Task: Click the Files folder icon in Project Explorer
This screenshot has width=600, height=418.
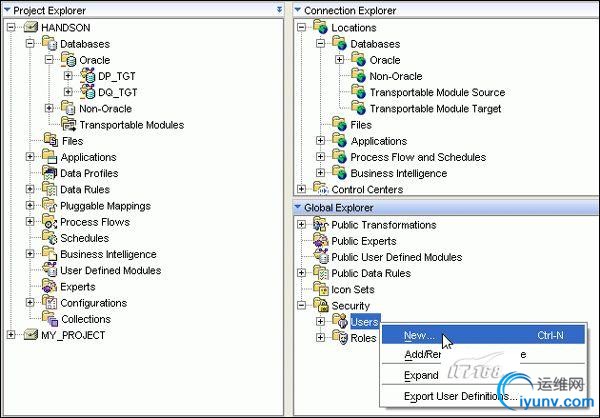Action: click(51, 140)
